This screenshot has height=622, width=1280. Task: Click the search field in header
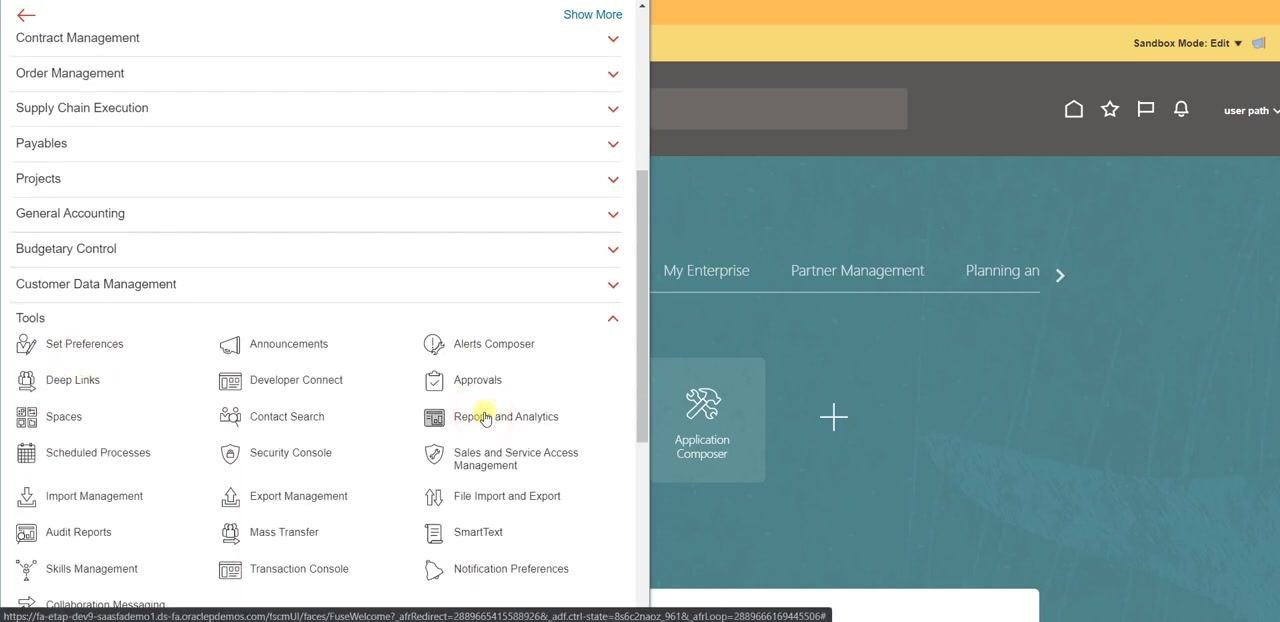point(778,109)
